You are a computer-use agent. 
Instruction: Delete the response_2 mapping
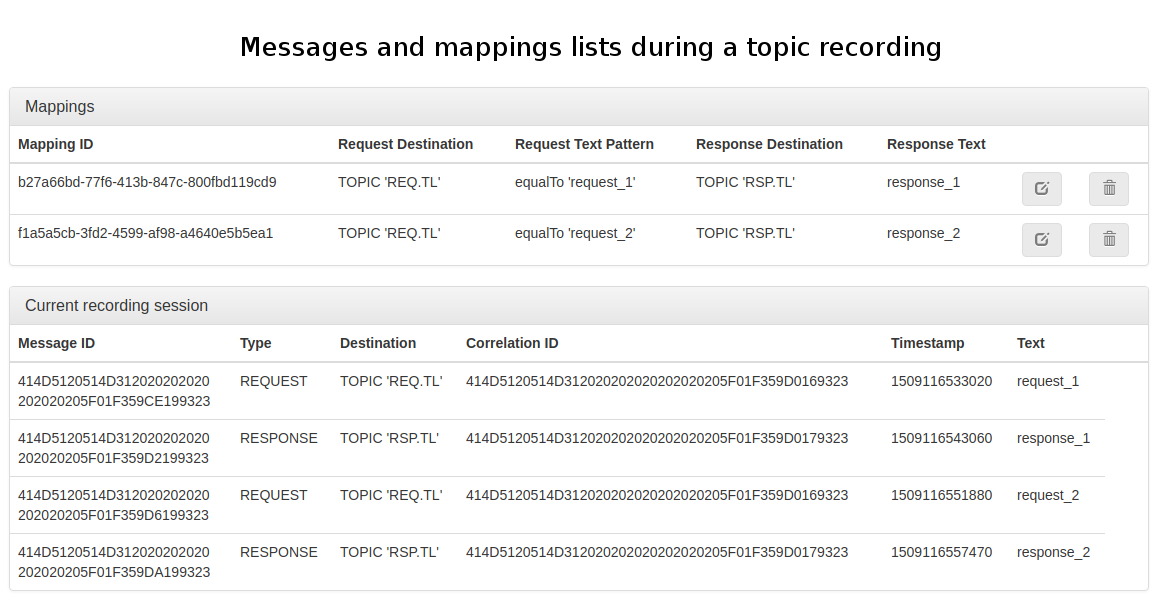click(1108, 240)
